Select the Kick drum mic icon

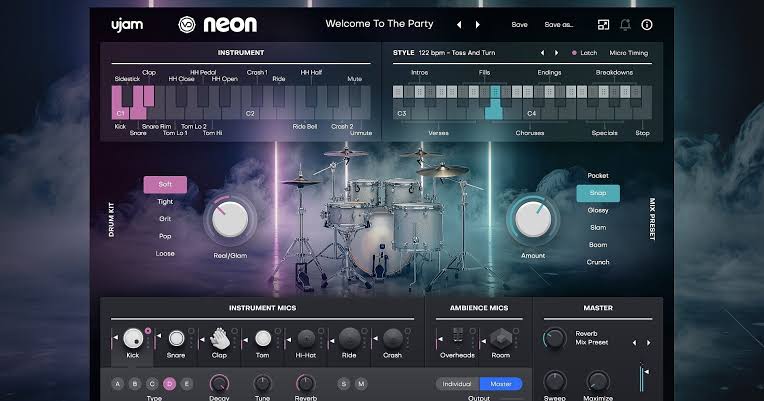click(133, 338)
